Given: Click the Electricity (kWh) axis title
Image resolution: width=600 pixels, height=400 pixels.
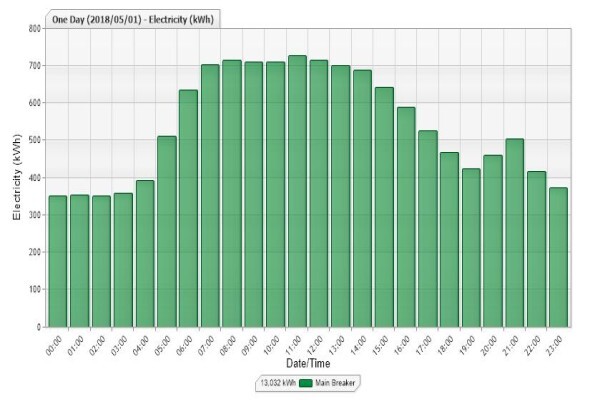Looking at the screenshot, I should coord(16,177).
